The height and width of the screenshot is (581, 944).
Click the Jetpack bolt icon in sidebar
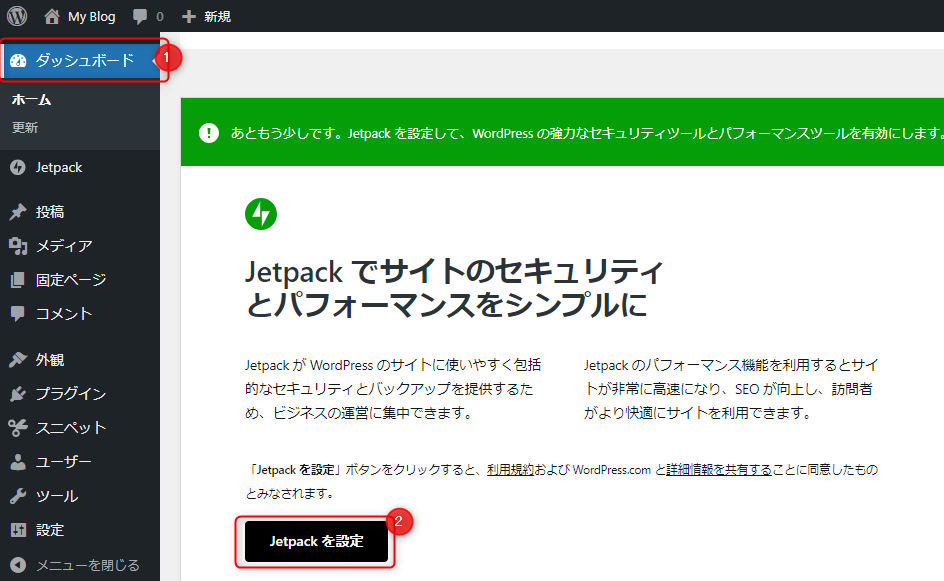(18, 167)
